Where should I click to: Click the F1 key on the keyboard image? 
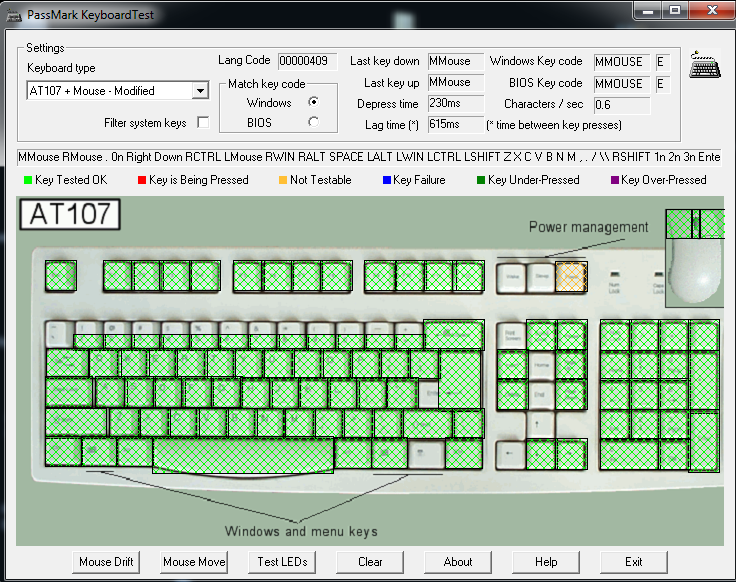(118, 276)
